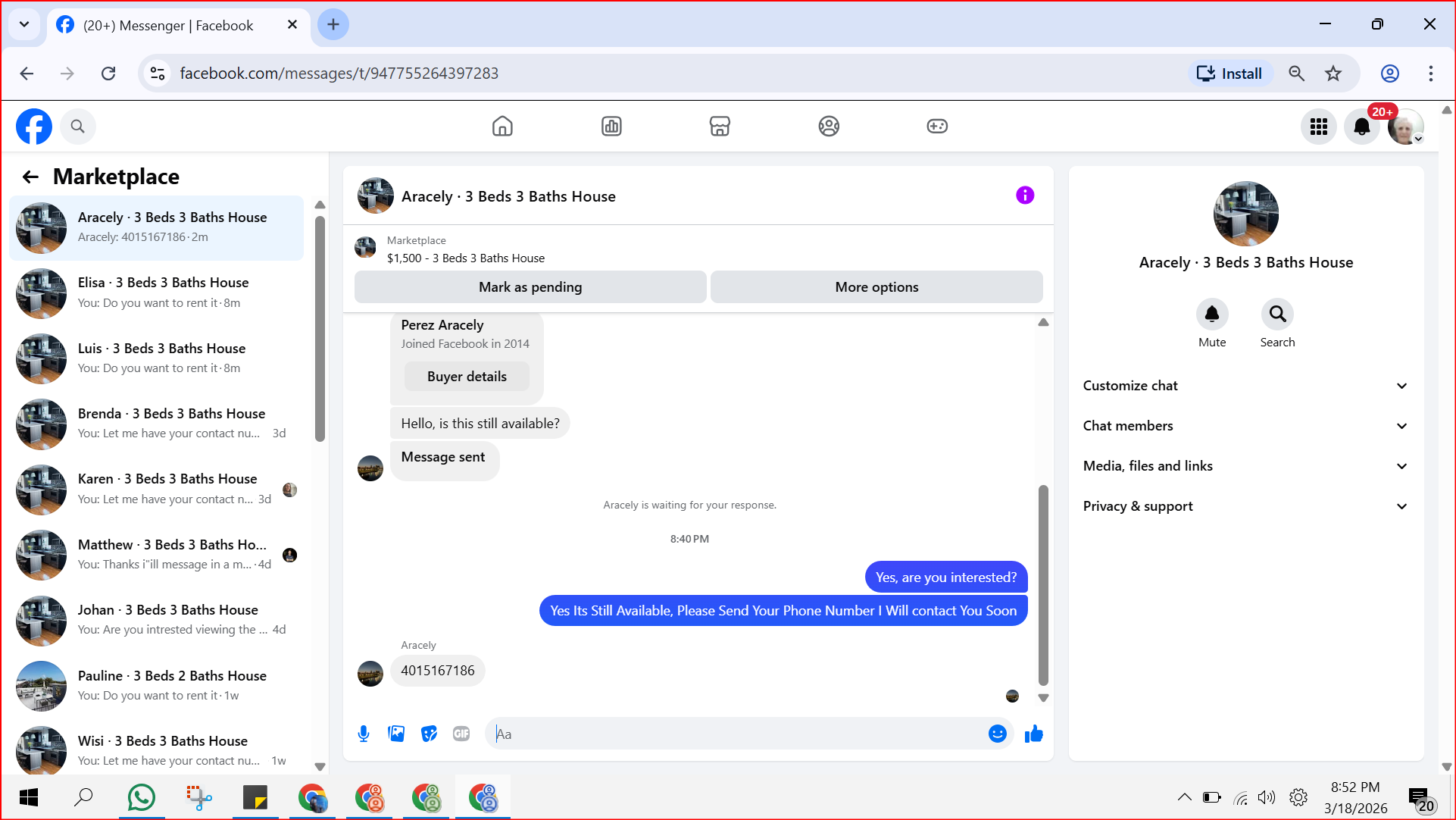Viewport: 1456px width, 820px height.
Task: Expand Media, files and links
Action: pos(1245,466)
